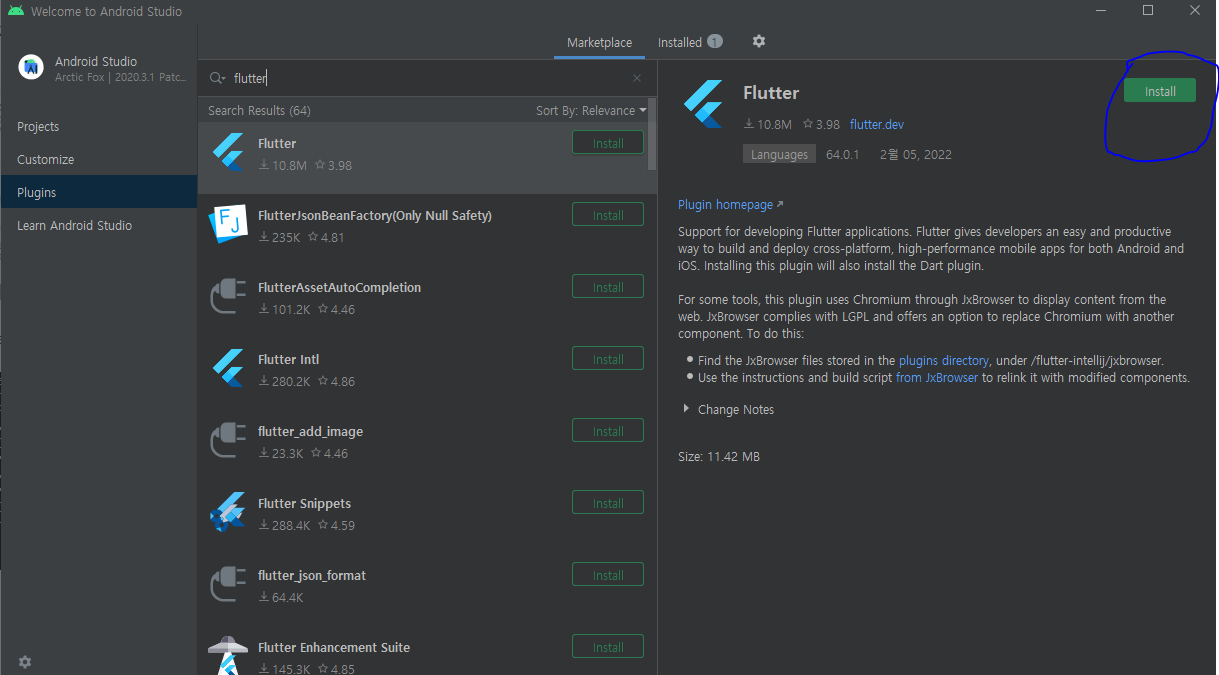
Task: Install FlutterAssetAutoCompletion plugin
Action: [x=608, y=287]
